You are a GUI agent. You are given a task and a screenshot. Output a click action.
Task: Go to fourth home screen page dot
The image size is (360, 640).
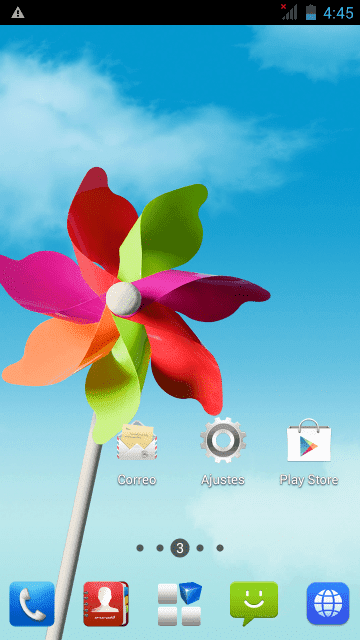pyautogui.click(x=200, y=548)
